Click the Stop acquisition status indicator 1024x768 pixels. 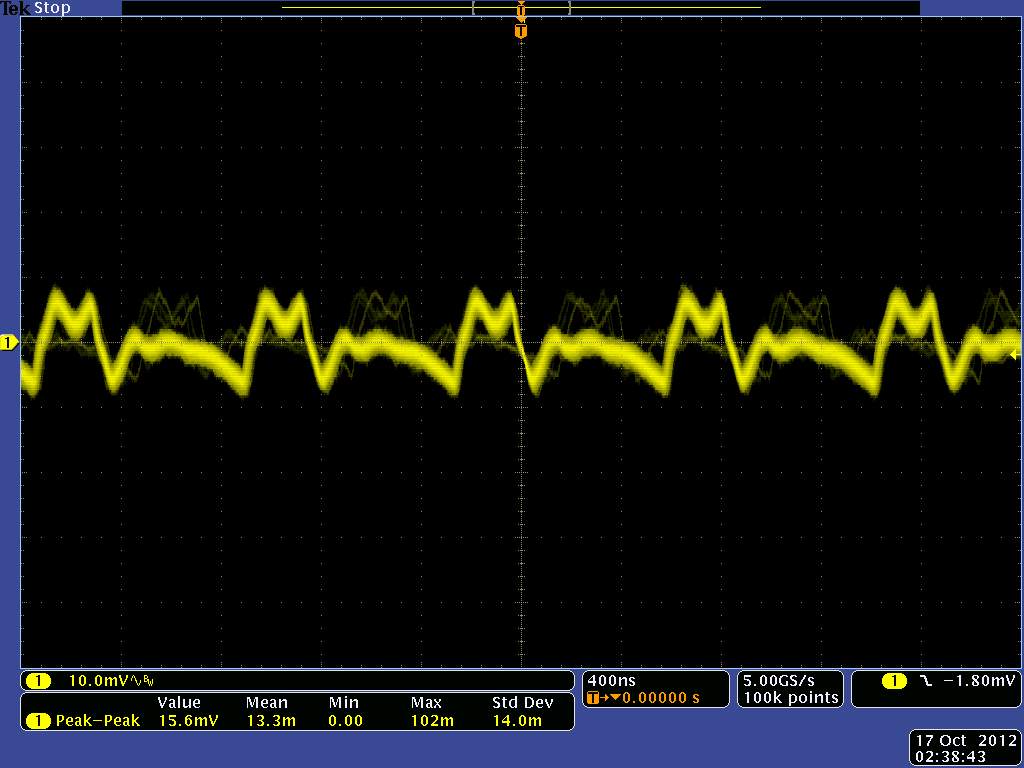click(x=52, y=8)
